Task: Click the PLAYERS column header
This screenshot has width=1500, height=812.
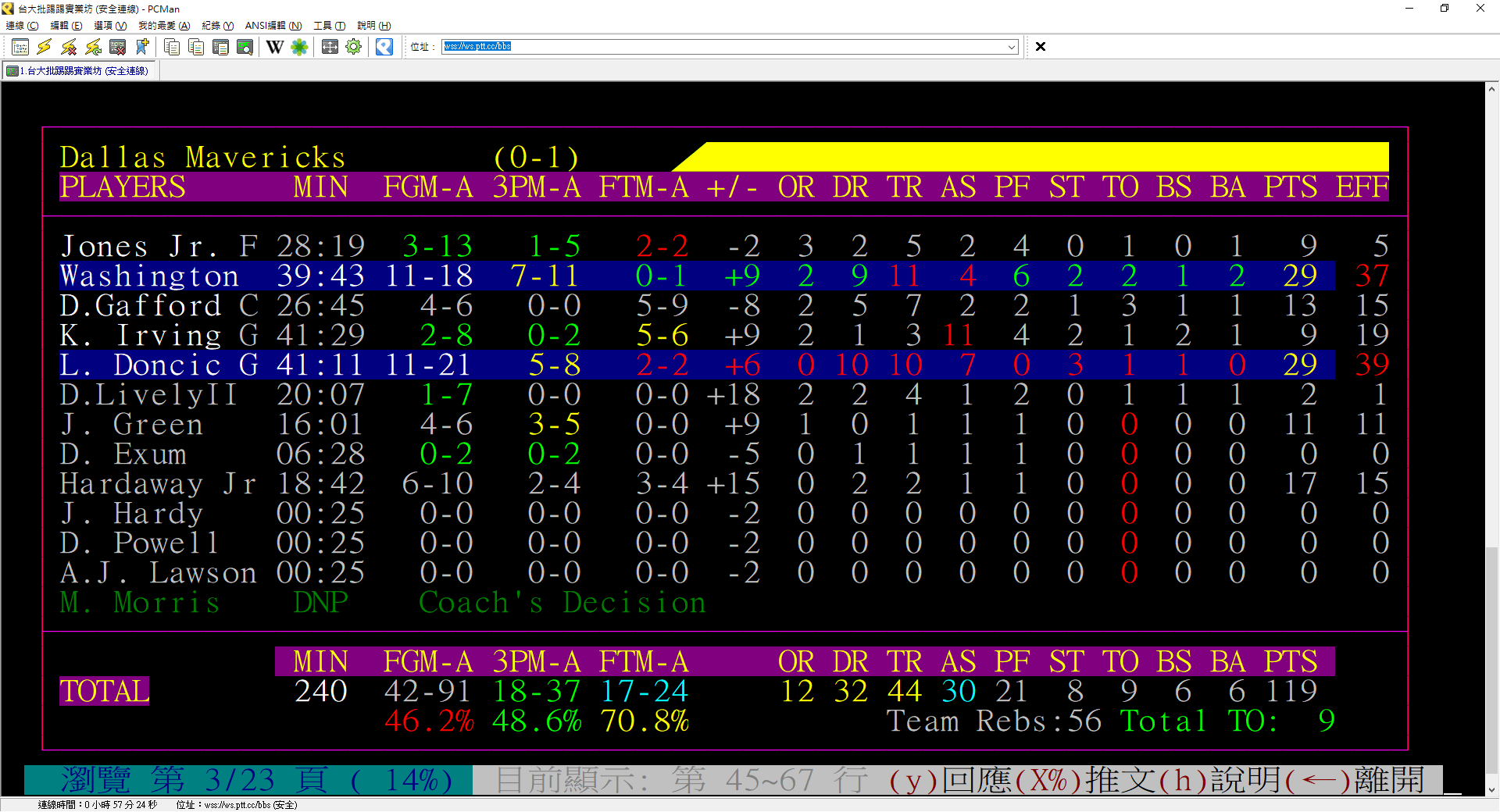Action: coord(123,187)
